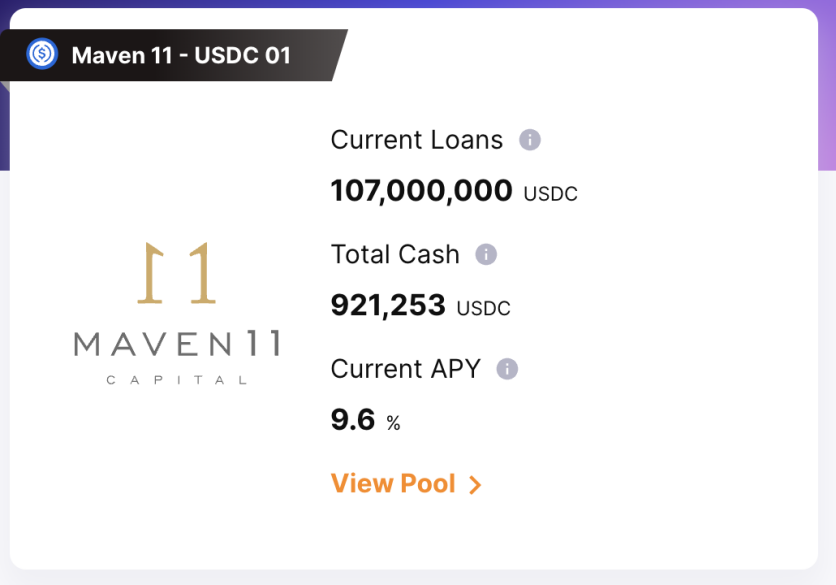Click the orange chevron after View Pool

(475, 485)
